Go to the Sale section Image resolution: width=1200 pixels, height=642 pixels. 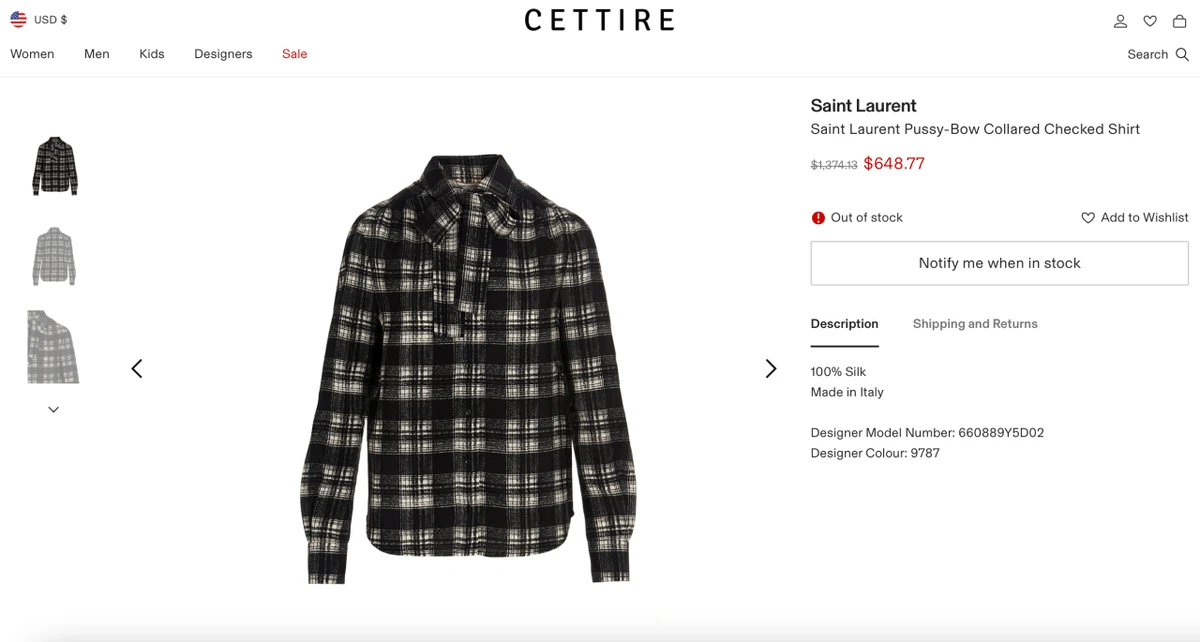tap(294, 54)
